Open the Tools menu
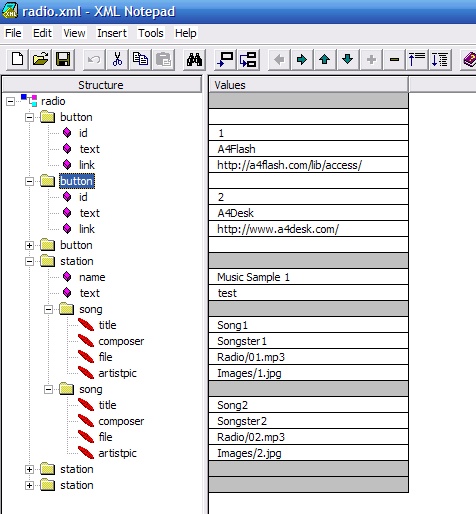 [x=151, y=33]
